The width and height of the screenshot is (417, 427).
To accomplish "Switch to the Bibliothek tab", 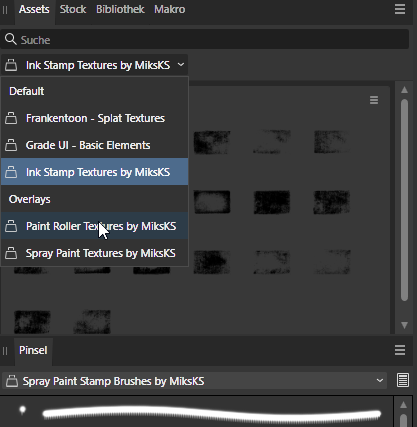I will pyautogui.click(x=120, y=9).
